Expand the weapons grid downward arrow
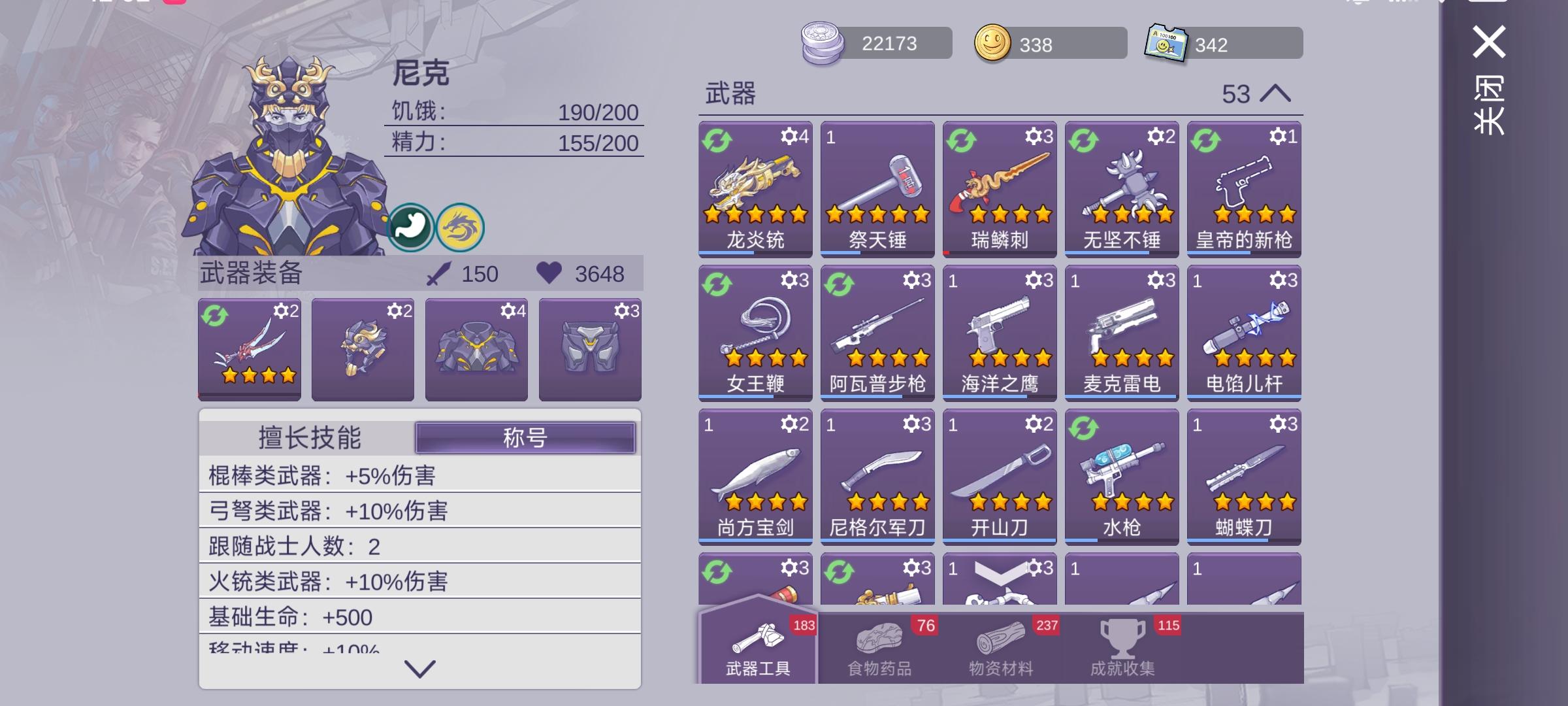 coord(1000,573)
